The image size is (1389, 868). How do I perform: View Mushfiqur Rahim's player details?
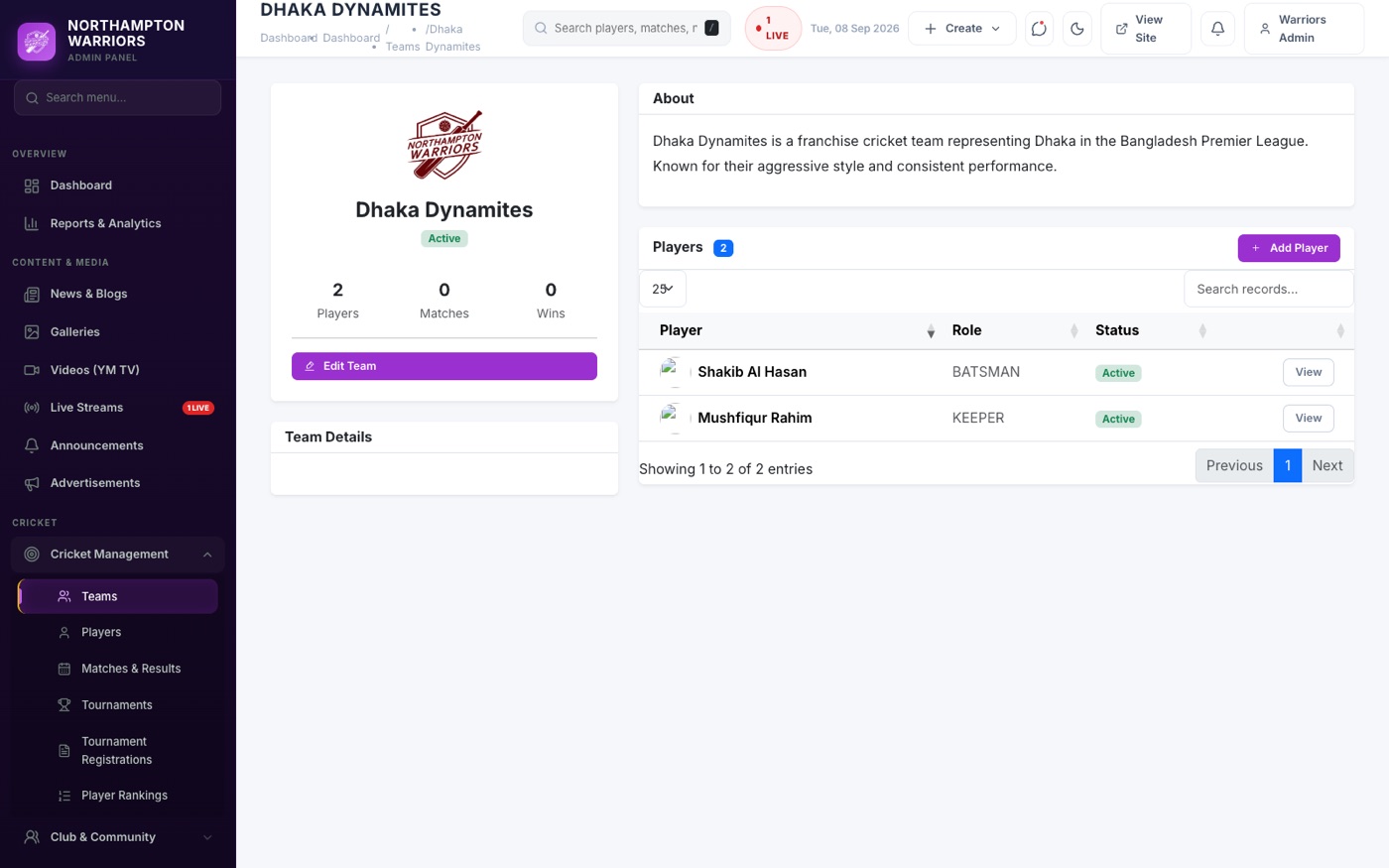[1309, 419]
